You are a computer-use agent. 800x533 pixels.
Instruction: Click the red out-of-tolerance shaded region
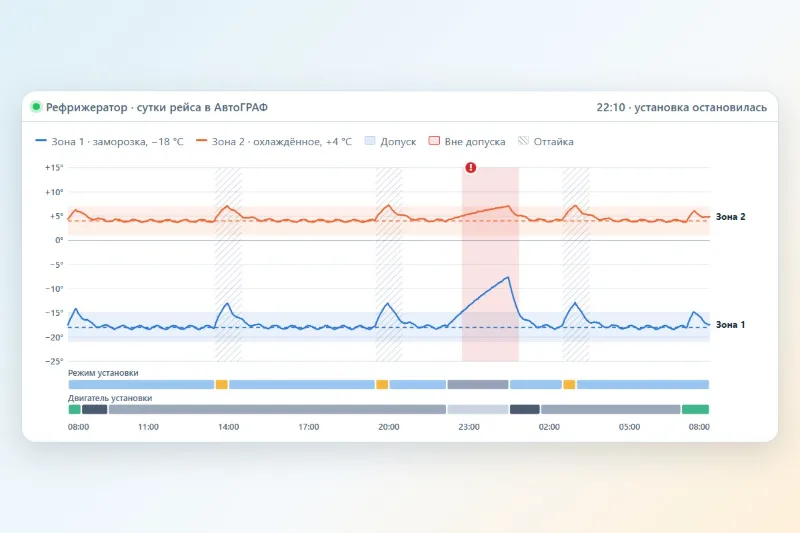tap(490, 264)
